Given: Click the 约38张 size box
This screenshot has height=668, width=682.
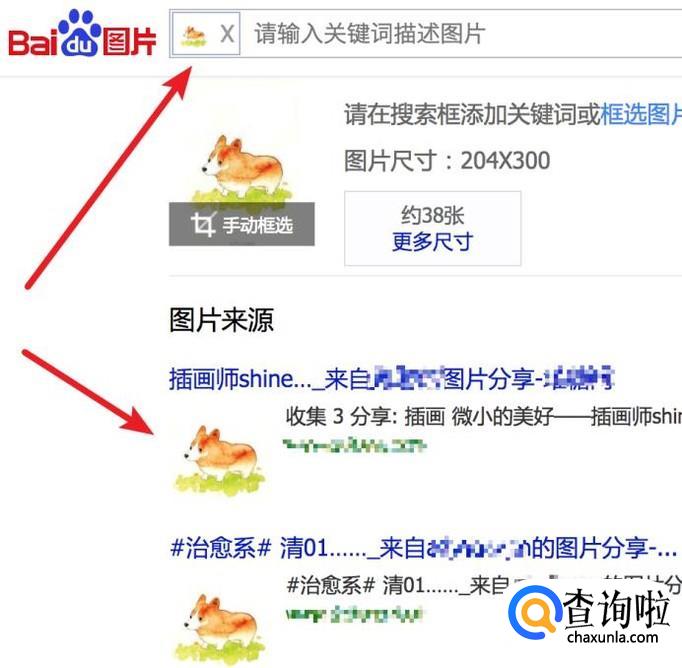Looking at the screenshot, I should pos(433,228).
